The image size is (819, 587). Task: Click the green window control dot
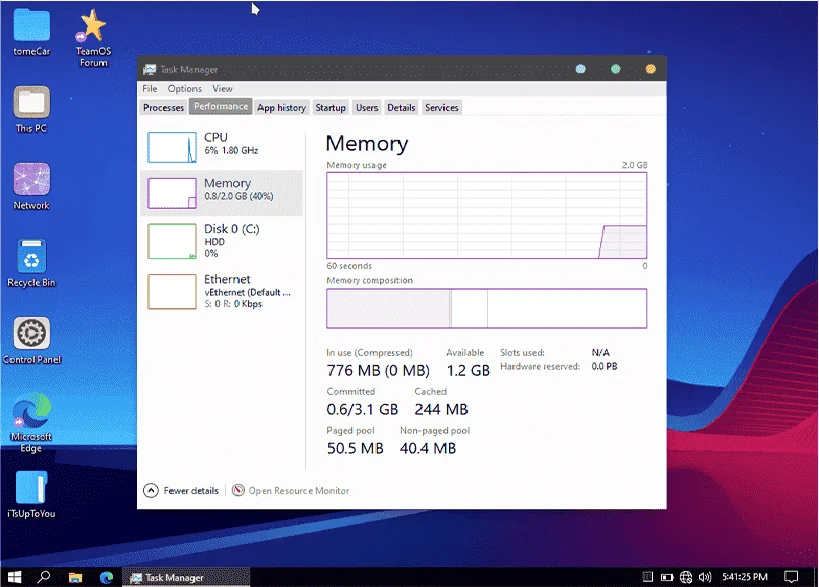tap(615, 69)
